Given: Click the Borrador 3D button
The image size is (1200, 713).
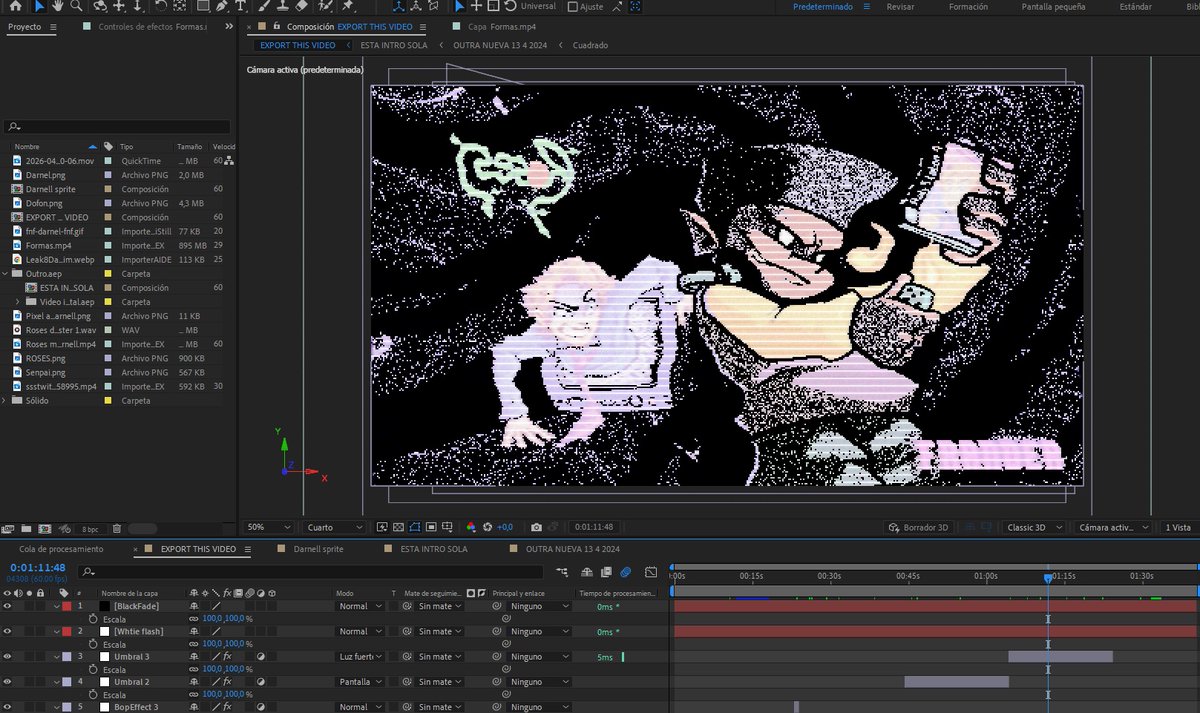Looking at the screenshot, I should point(919,527).
